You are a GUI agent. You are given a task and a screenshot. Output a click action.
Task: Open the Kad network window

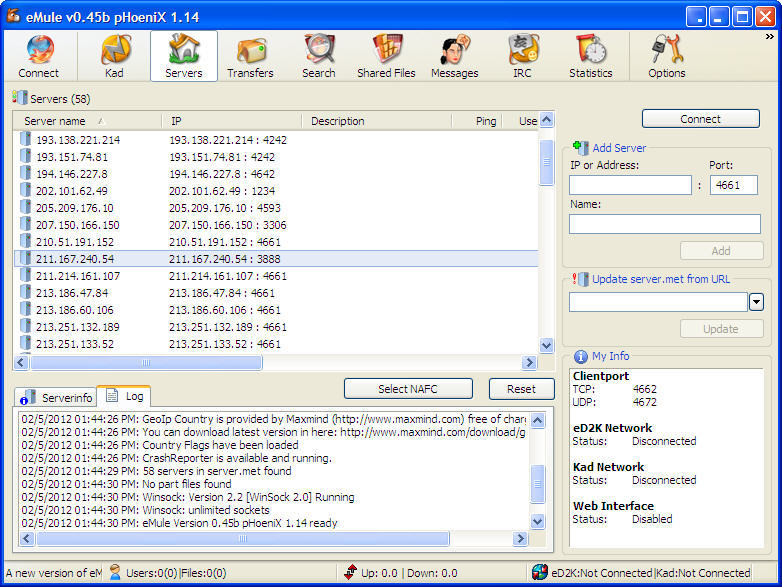pyautogui.click(x=114, y=56)
